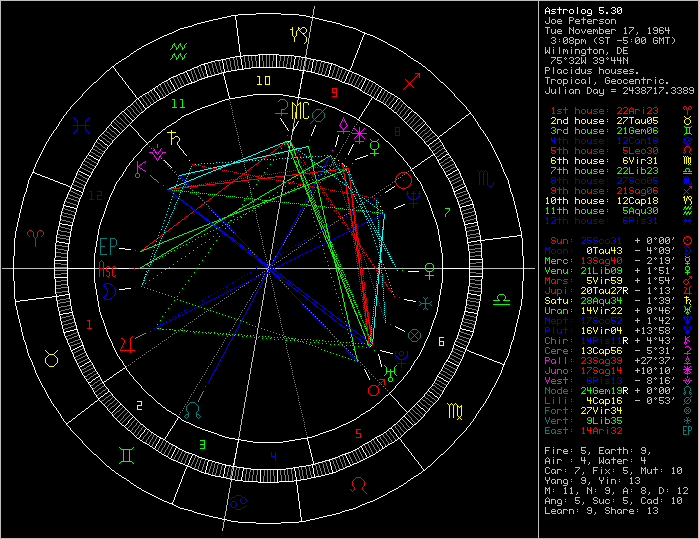Select the Jupiter glyph inside the chart

click(x=128, y=344)
